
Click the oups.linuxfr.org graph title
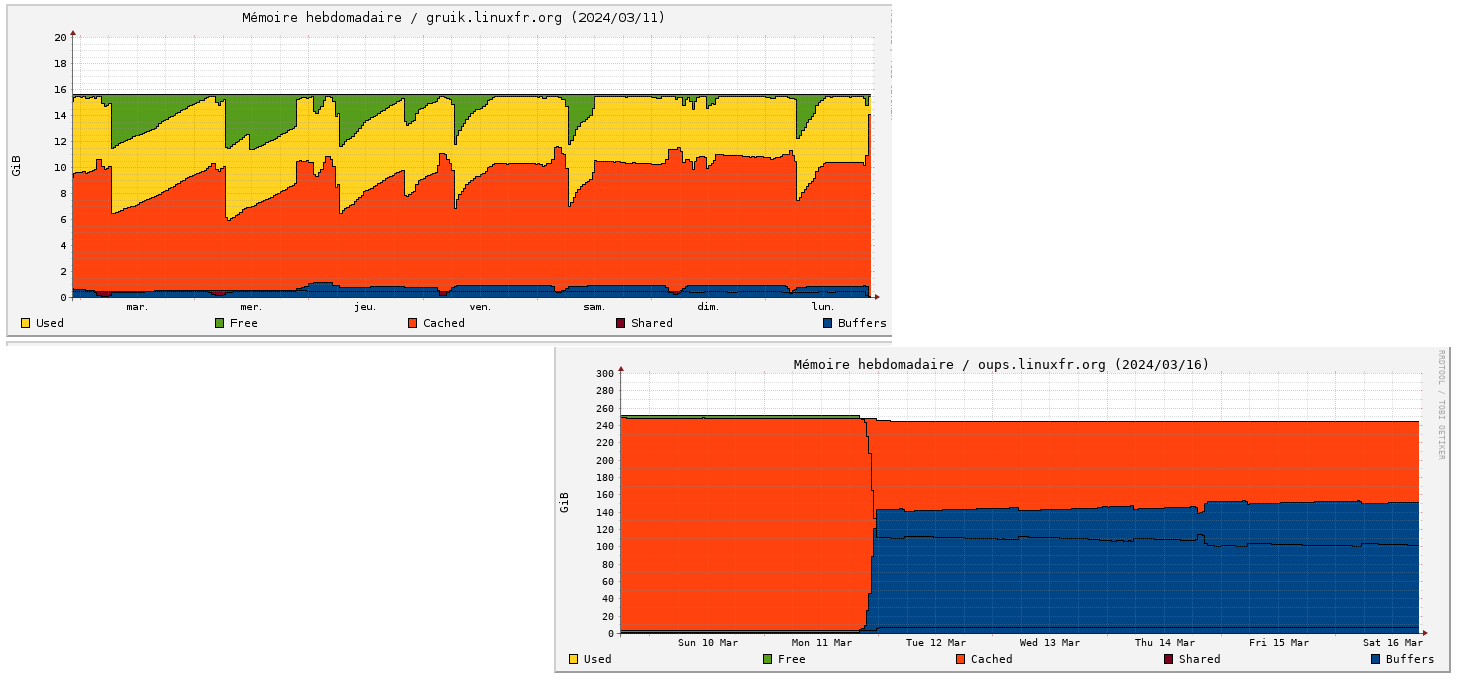1001,365
